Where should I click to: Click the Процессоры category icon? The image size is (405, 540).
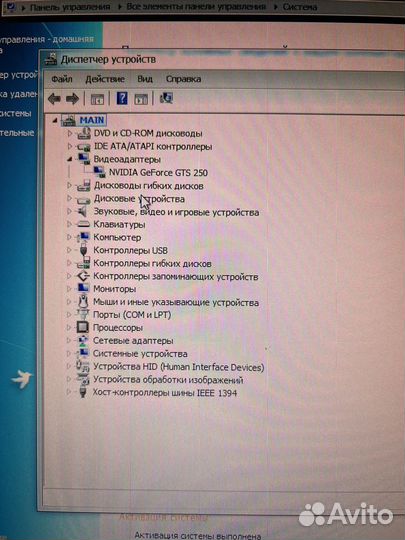[83, 327]
